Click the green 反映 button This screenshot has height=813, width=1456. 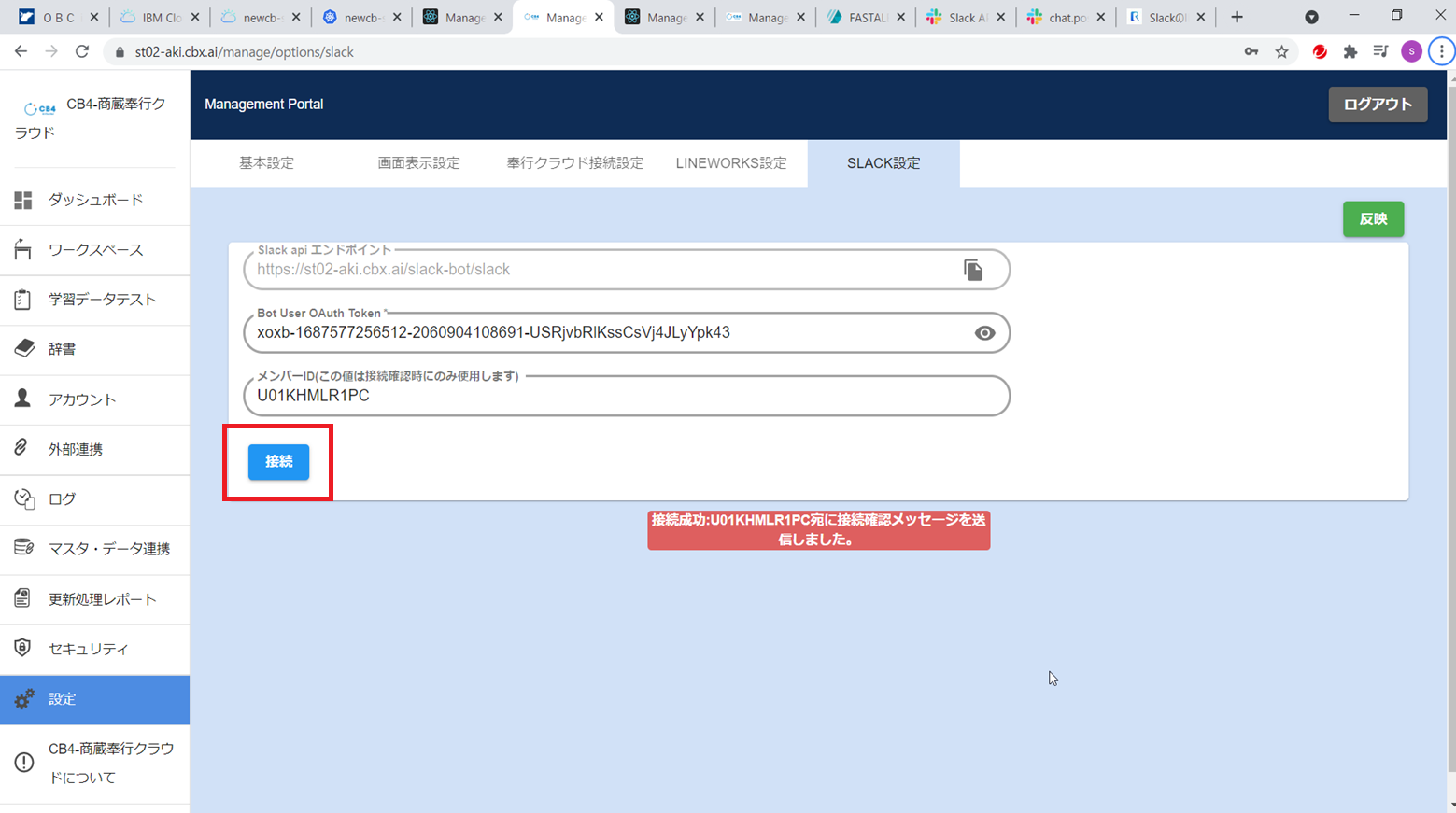[1373, 219]
